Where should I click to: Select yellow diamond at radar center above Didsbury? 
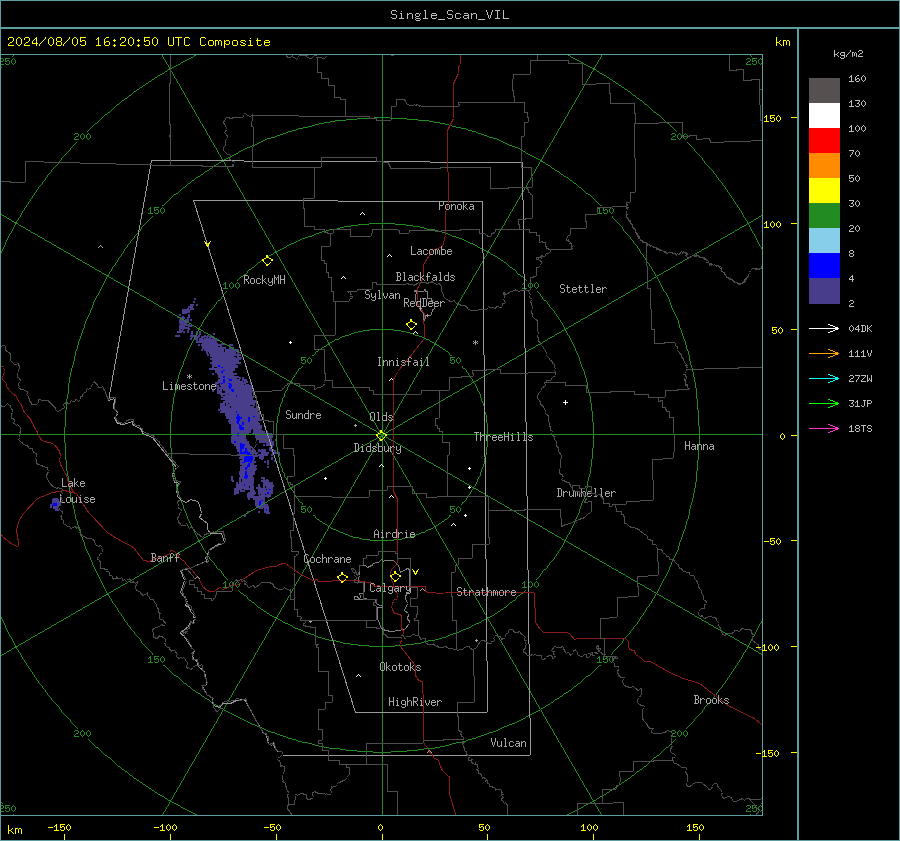click(x=382, y=435)
